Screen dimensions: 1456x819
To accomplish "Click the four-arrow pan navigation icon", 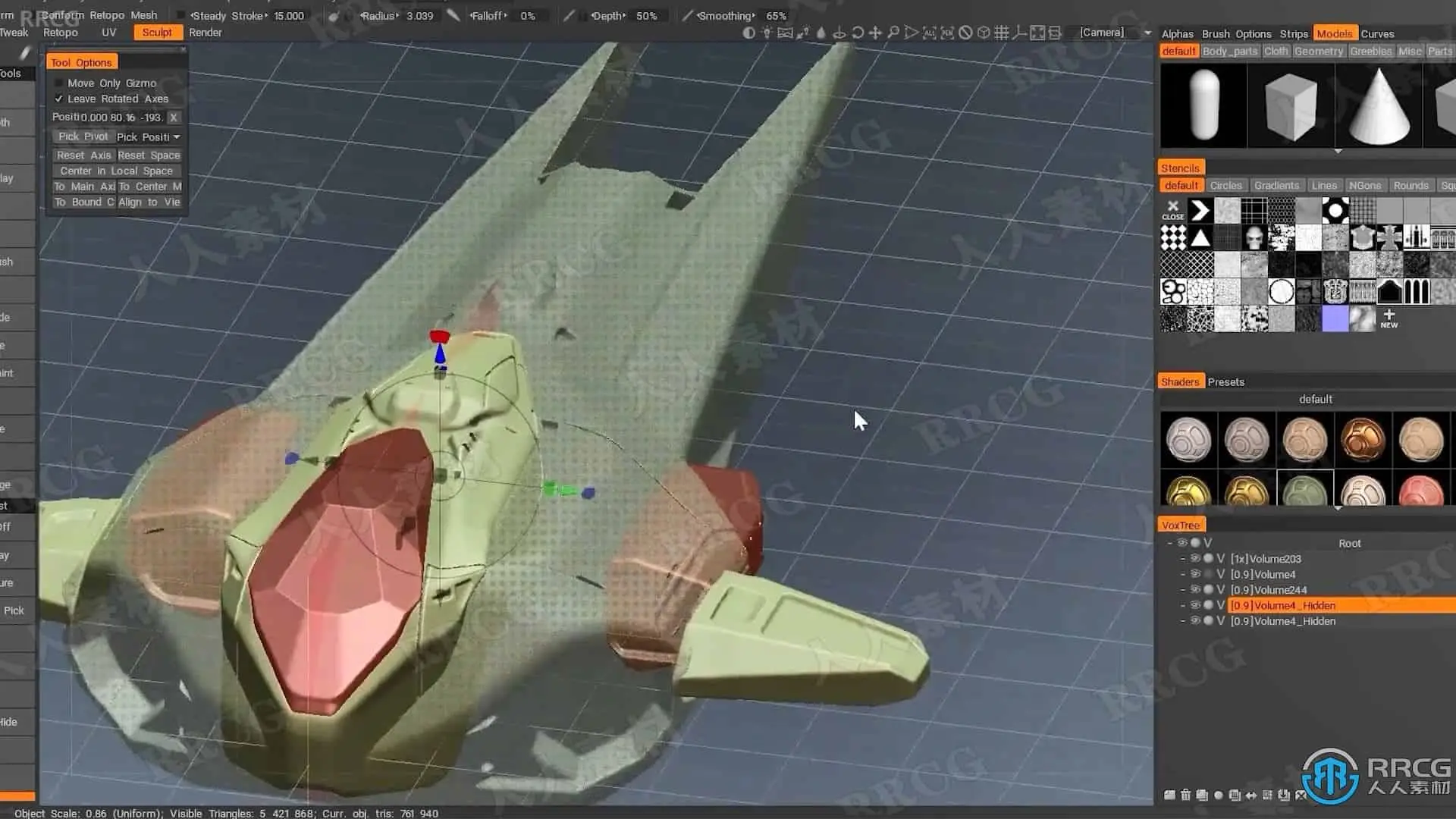I will [875, 33].
